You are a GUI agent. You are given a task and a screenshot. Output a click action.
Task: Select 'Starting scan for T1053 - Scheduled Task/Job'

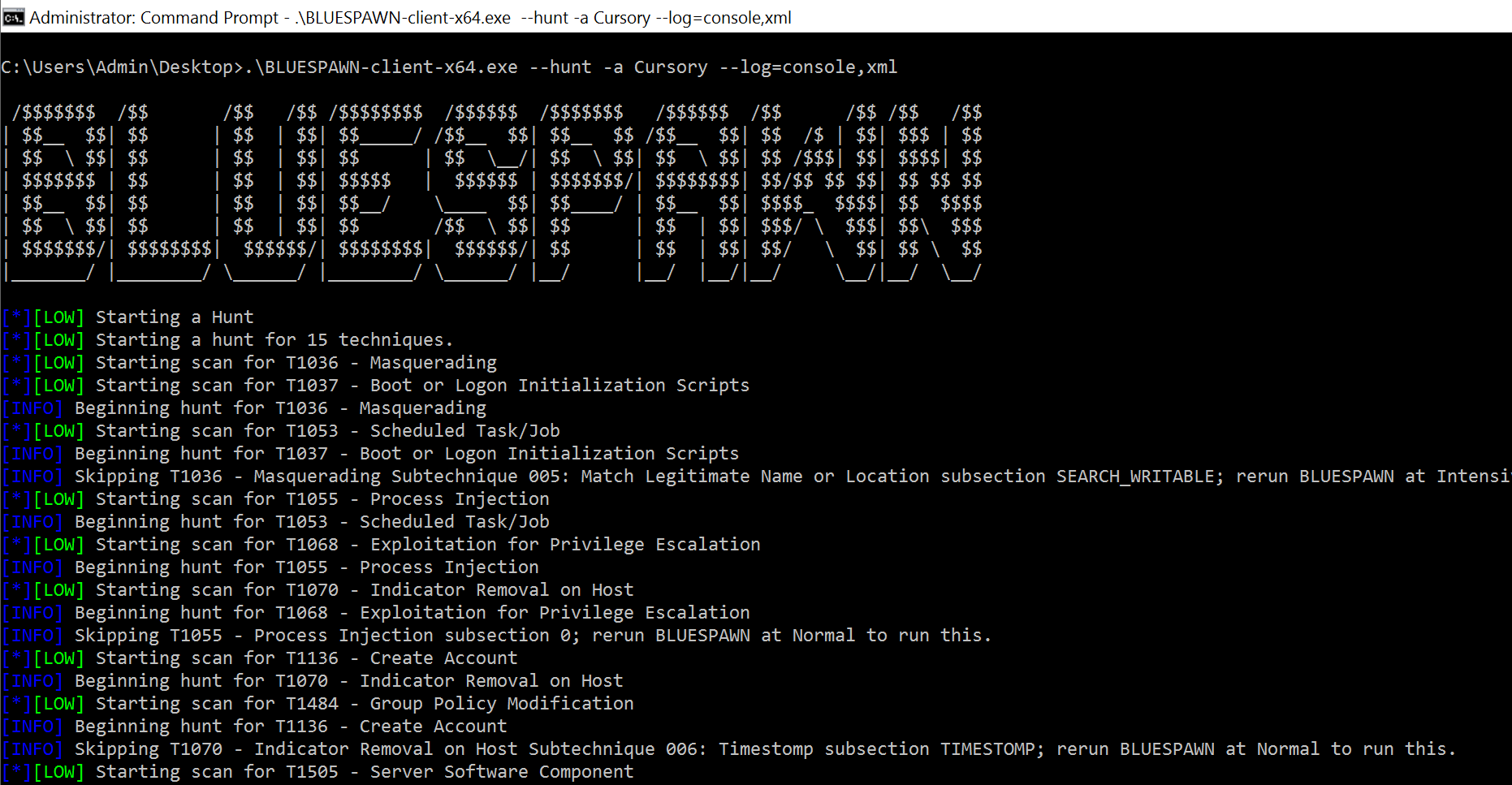click(x=281, y=431)
